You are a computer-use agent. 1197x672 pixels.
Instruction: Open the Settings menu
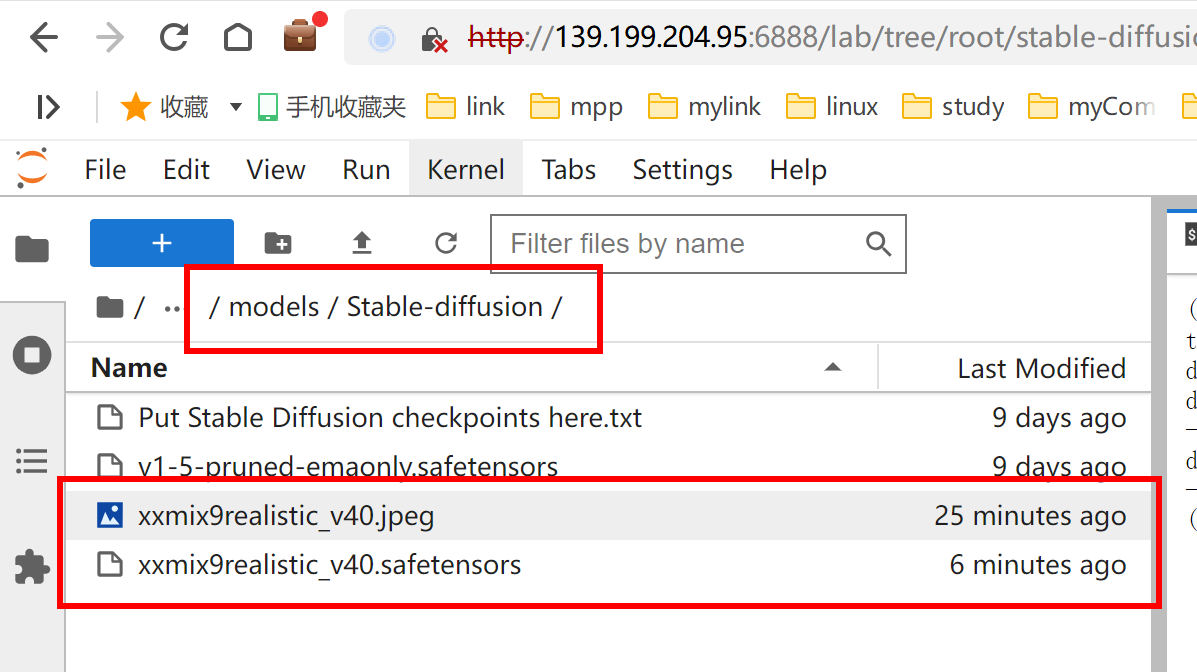pyautogui.click(x=682, y=170)
